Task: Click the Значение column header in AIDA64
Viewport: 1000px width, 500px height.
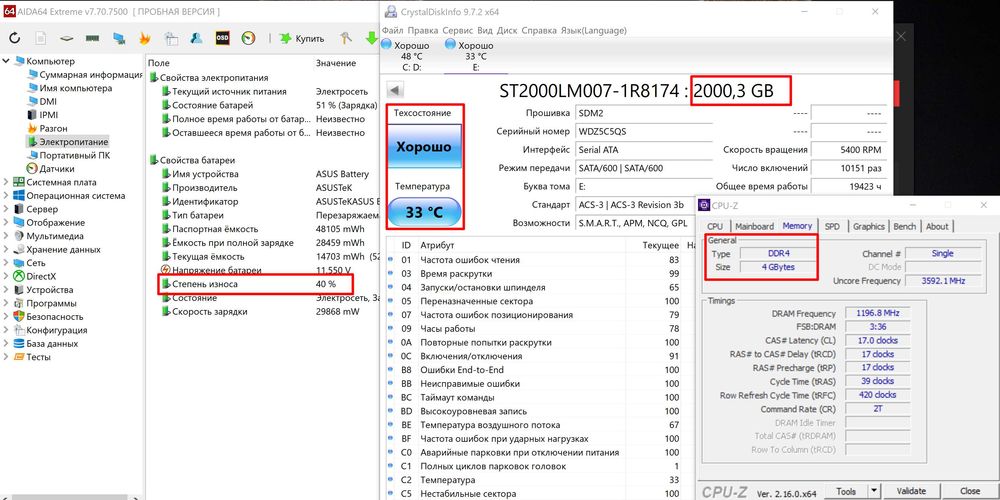Action: coord(336,63)
